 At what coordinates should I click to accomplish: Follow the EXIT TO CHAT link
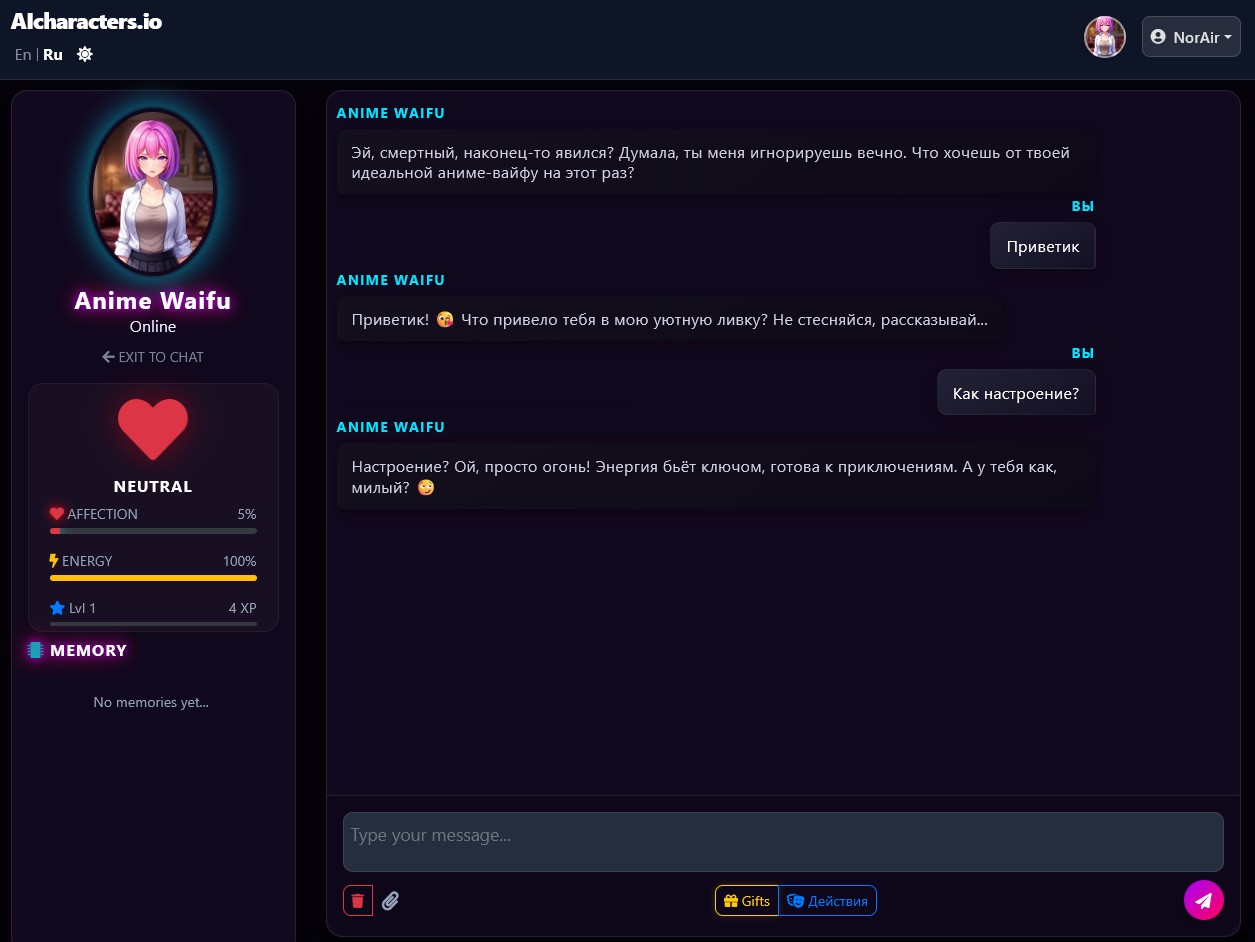tap(152, 357)
